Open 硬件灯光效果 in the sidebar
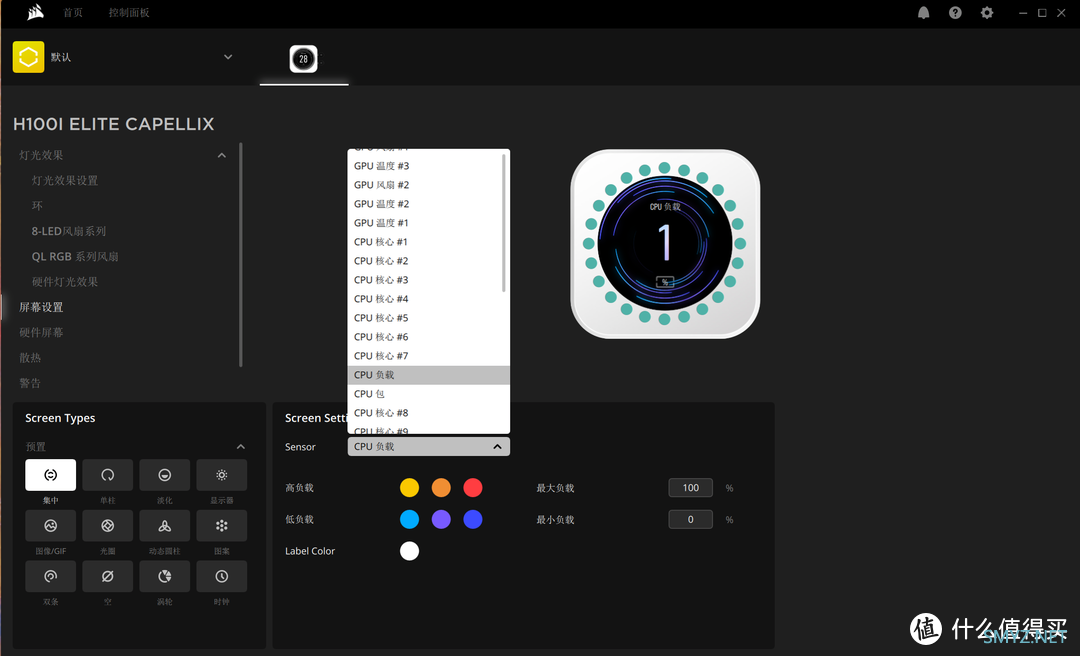 (65, 282)
